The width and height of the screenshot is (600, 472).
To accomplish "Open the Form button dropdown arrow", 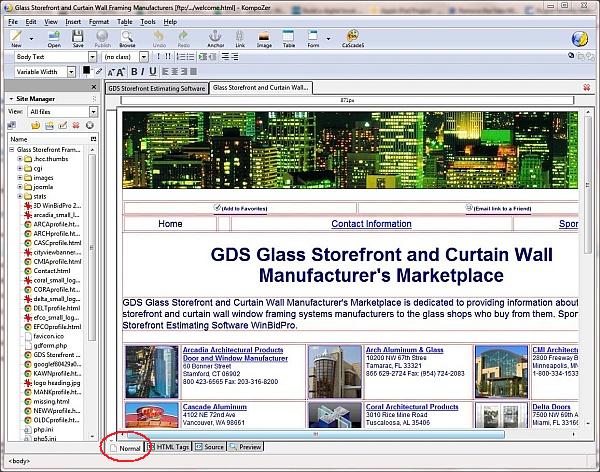I will coord(328,39).
